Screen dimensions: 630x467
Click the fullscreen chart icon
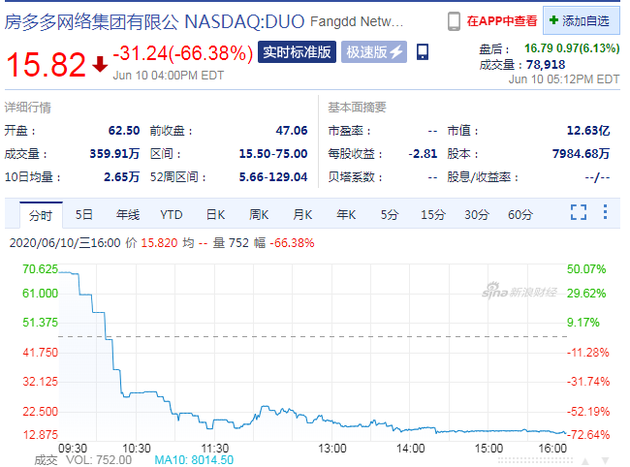[579, 212]
